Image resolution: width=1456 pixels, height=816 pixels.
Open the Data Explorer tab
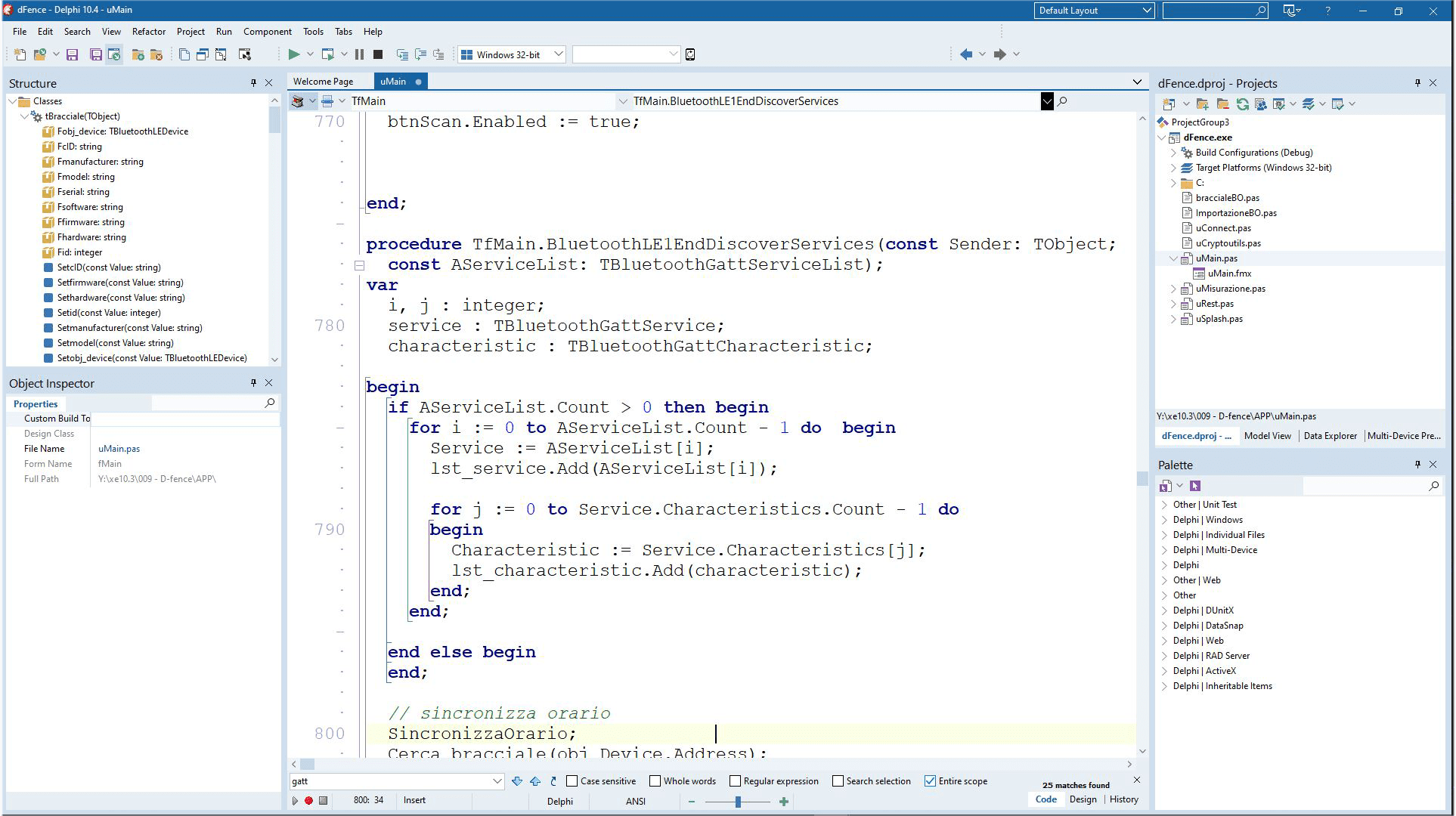point(1330,436)
